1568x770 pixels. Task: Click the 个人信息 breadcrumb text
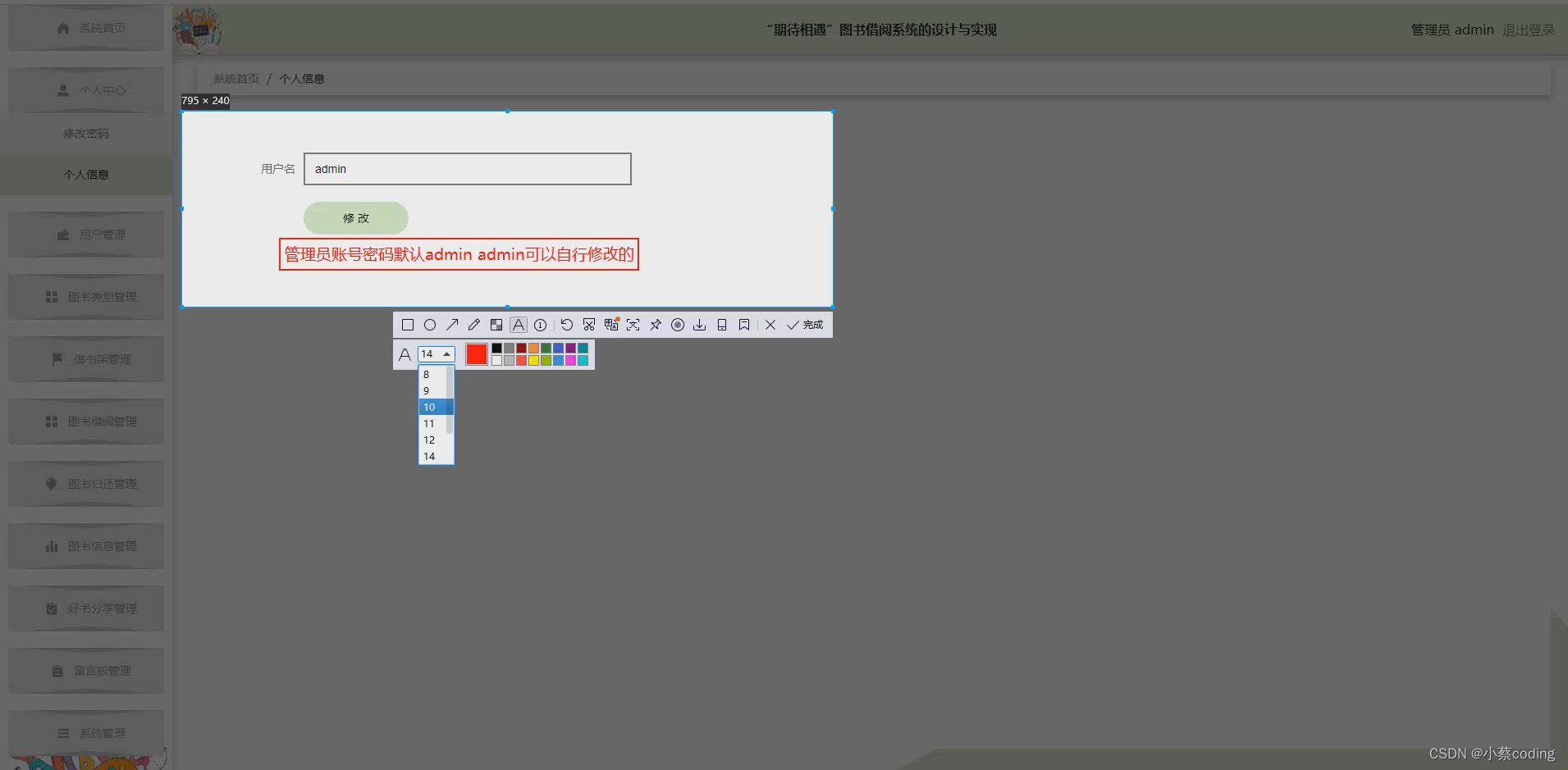(x=302, y=79)
